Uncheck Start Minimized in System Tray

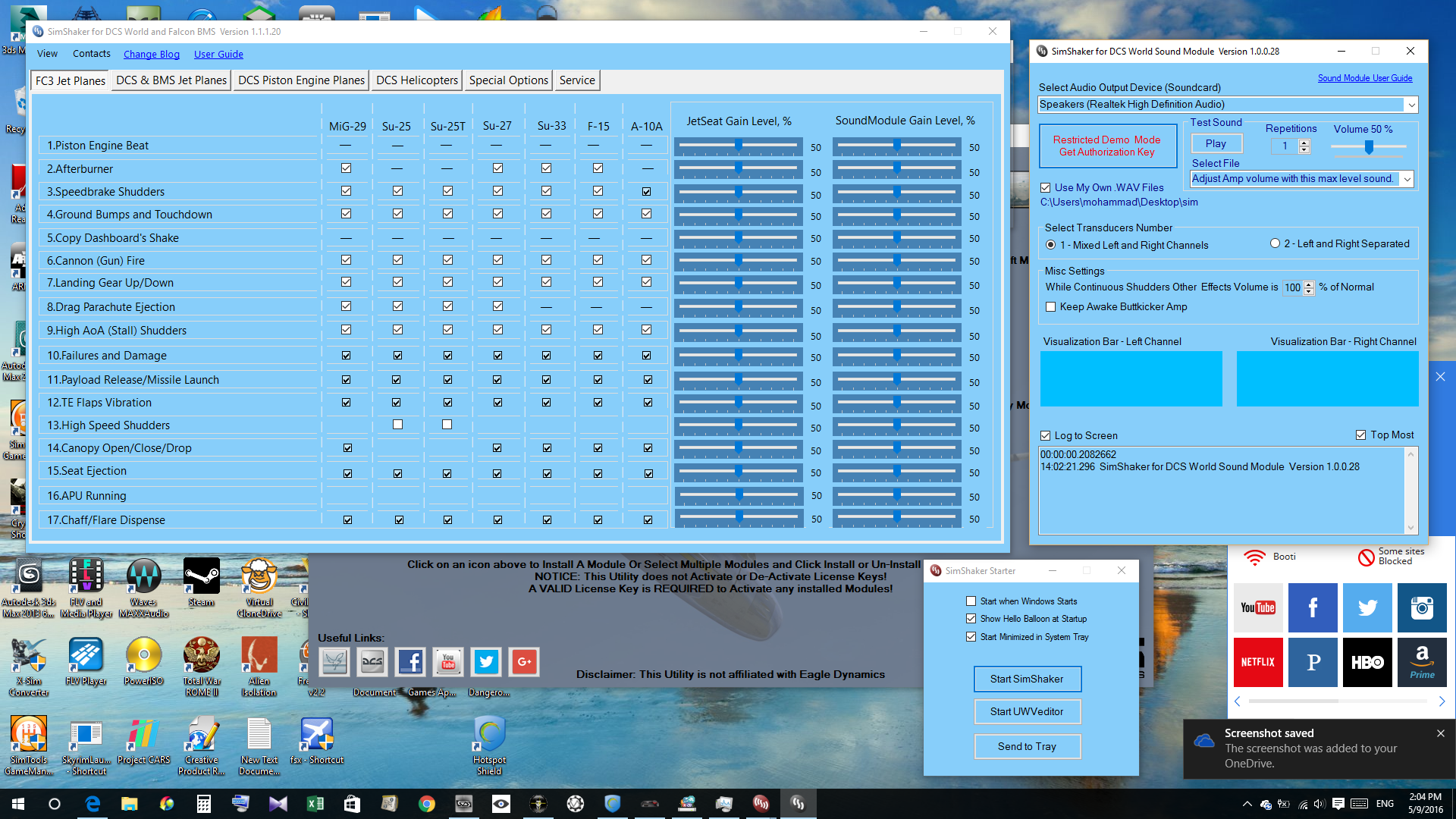click(x=971, y=637)
